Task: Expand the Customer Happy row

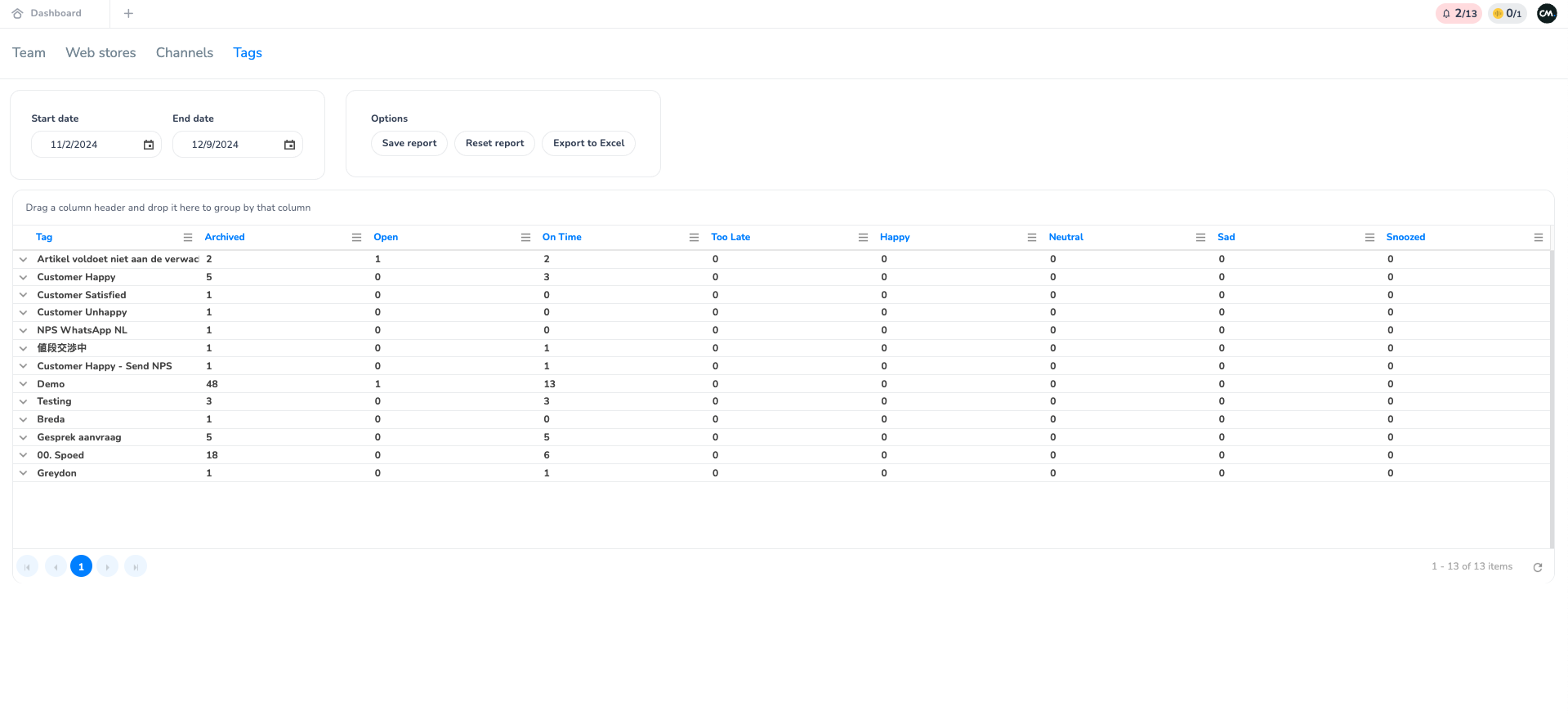Action: point(24,277)
